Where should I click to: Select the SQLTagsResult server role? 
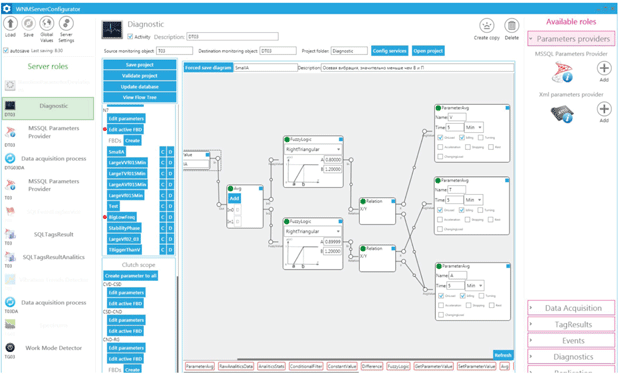click(x=48, y=236)
